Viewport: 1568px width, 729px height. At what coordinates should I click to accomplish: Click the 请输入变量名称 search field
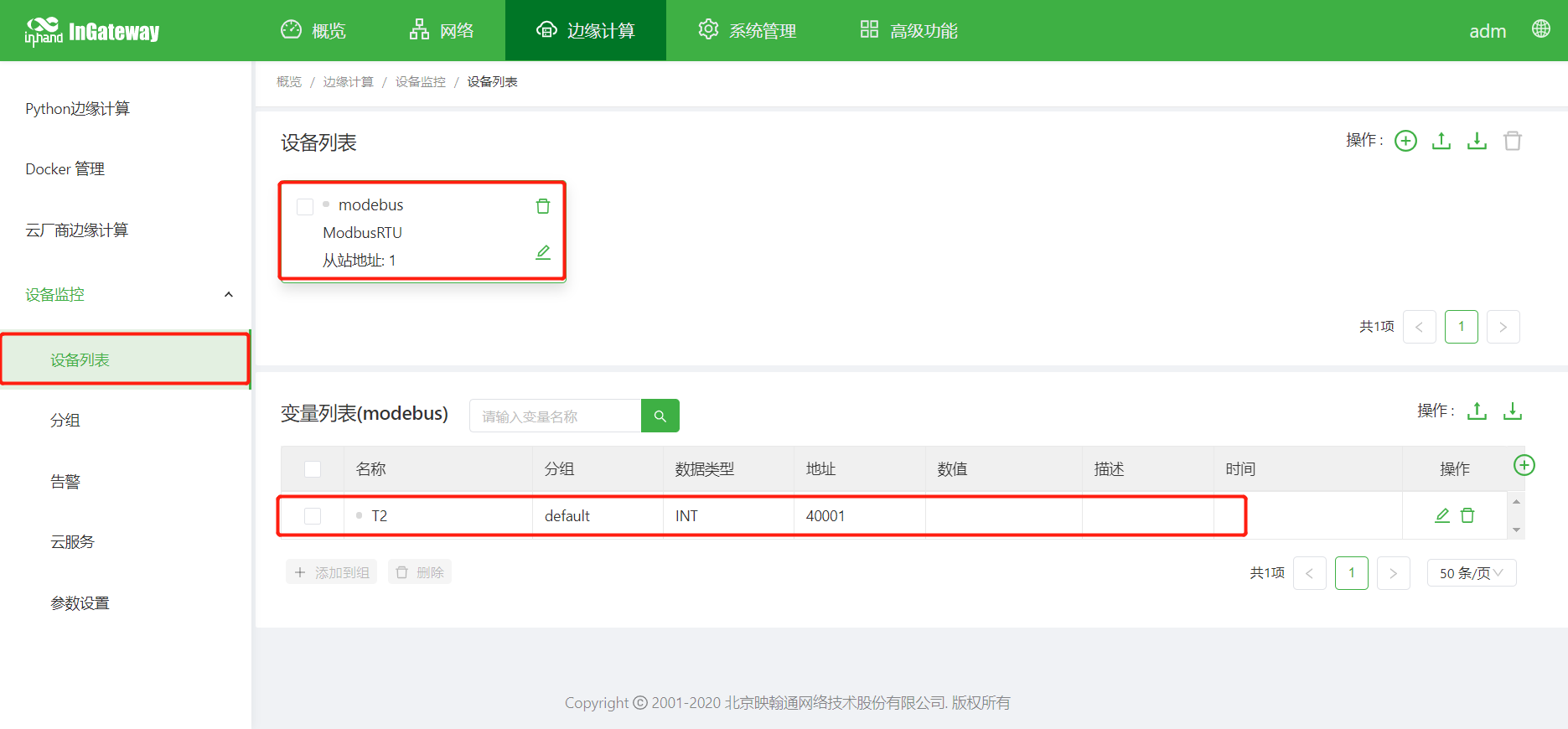(x=555, y=416)
